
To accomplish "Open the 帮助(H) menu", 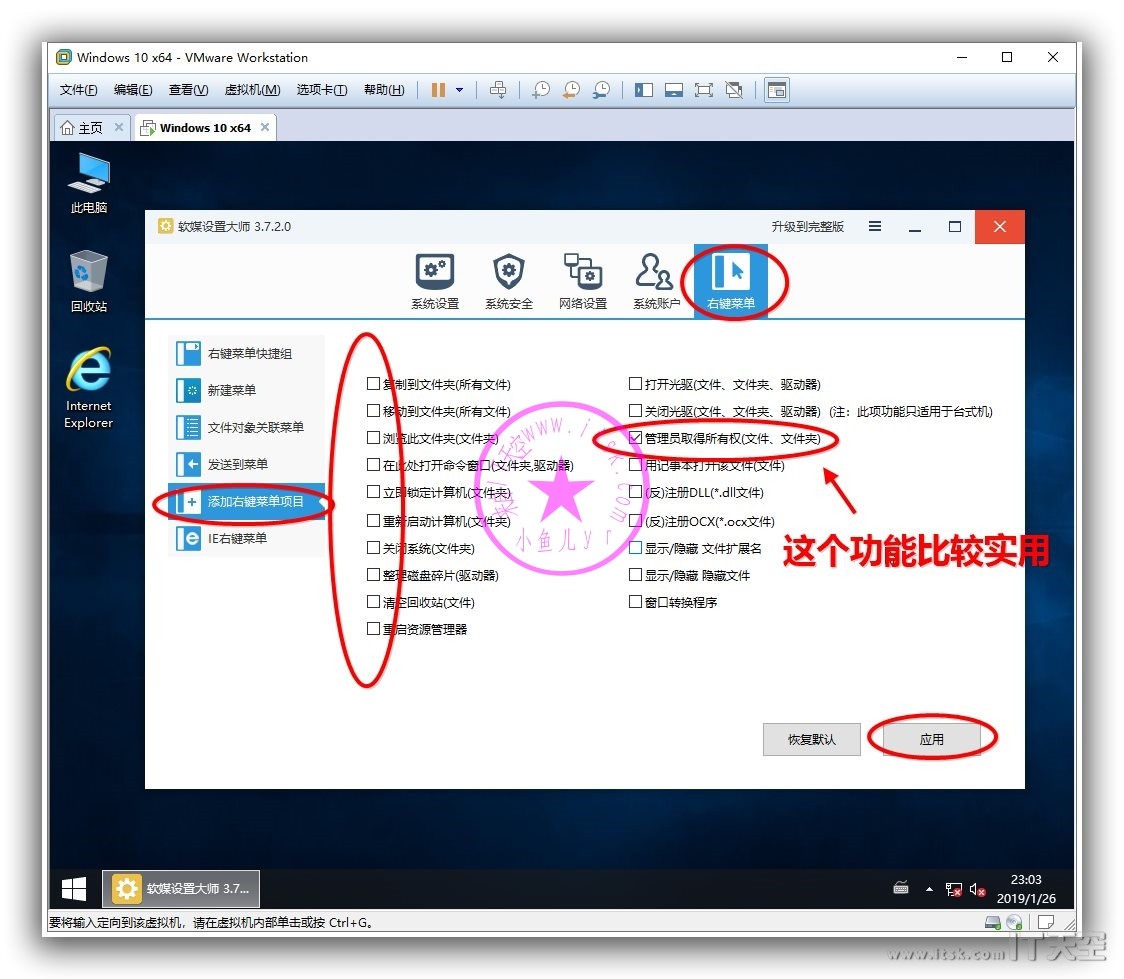I will tap(384, 90).
